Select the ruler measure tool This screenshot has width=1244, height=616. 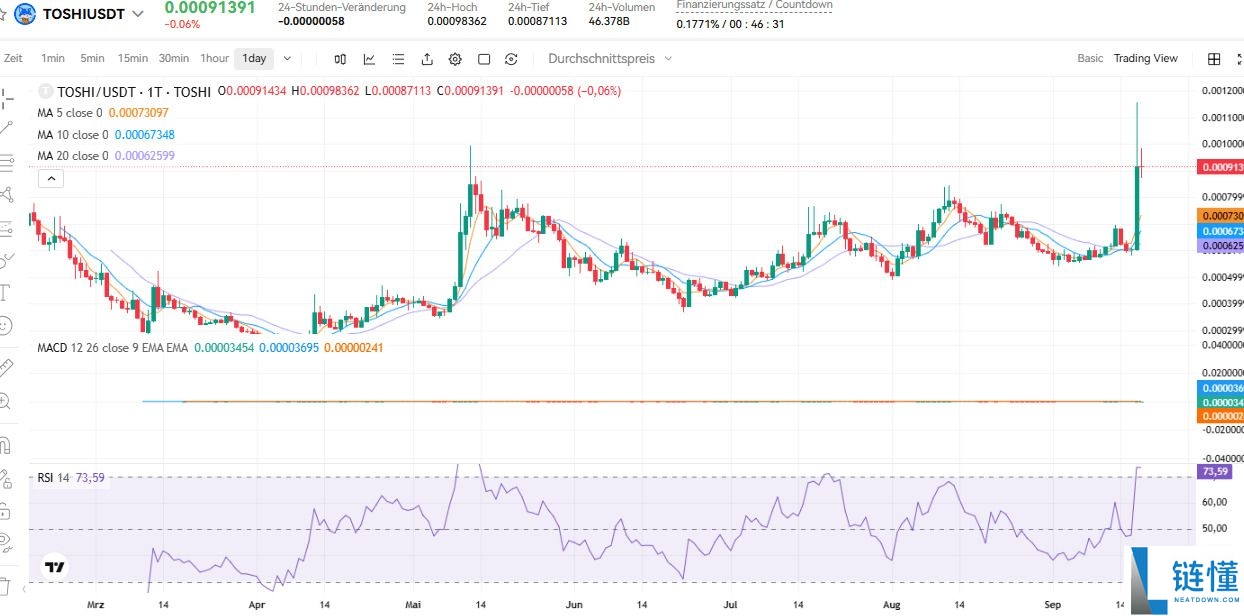[6, 367]
